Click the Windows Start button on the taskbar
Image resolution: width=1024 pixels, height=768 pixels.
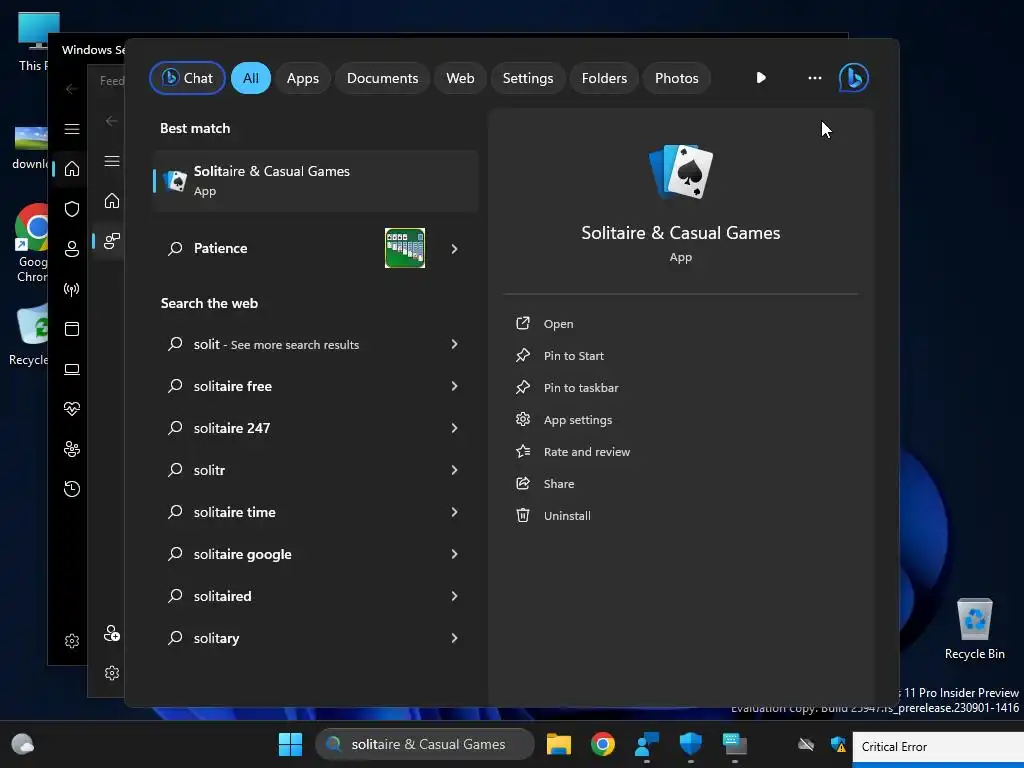point(290,744)
